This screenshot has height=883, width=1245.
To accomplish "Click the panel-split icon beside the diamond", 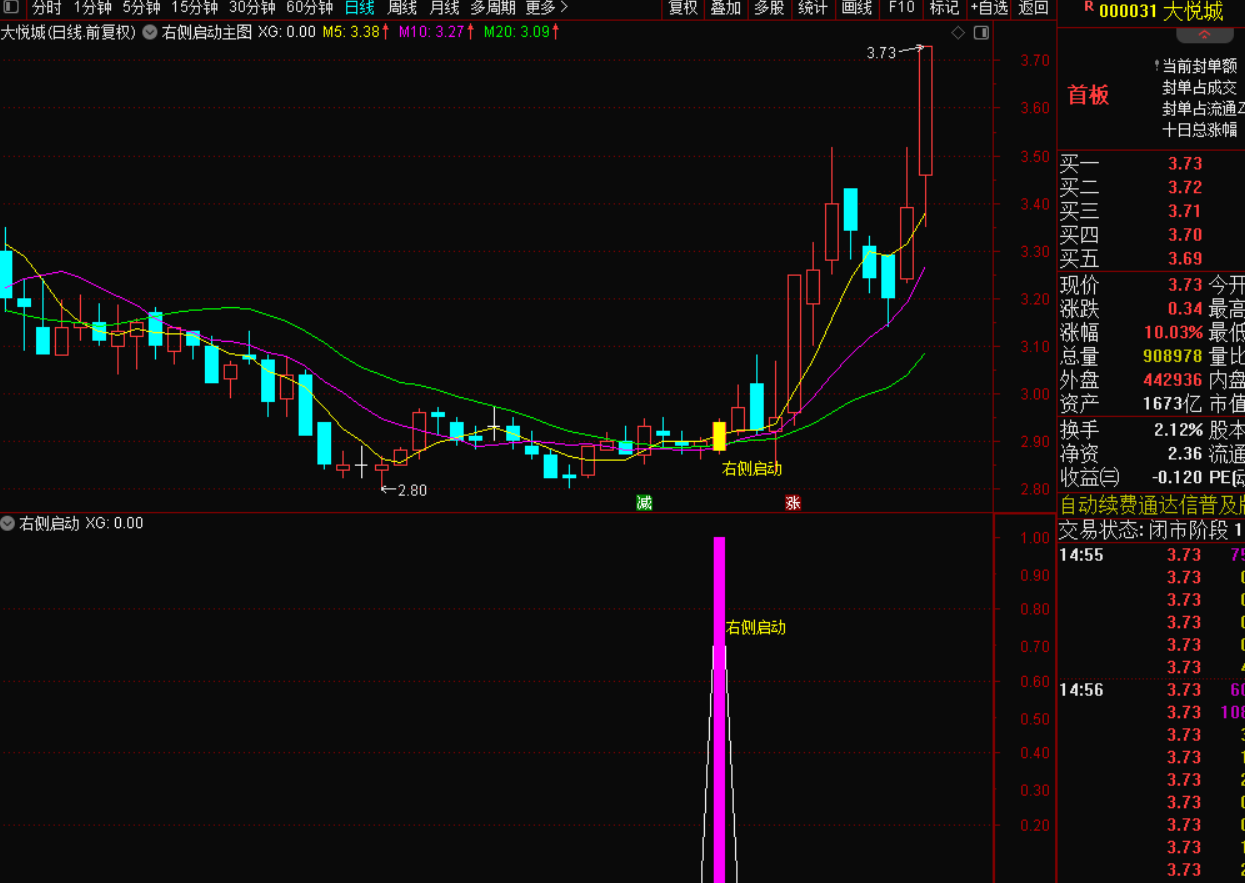I will point(981,33).
